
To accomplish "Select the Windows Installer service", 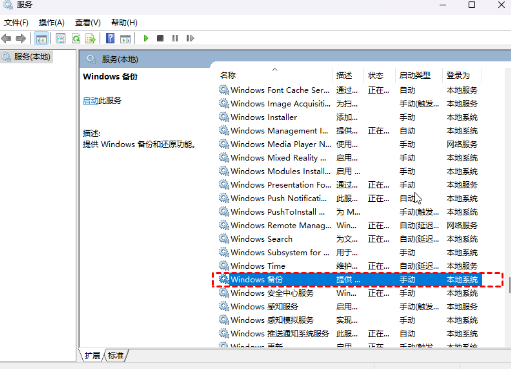I will (x=350, y=117).
